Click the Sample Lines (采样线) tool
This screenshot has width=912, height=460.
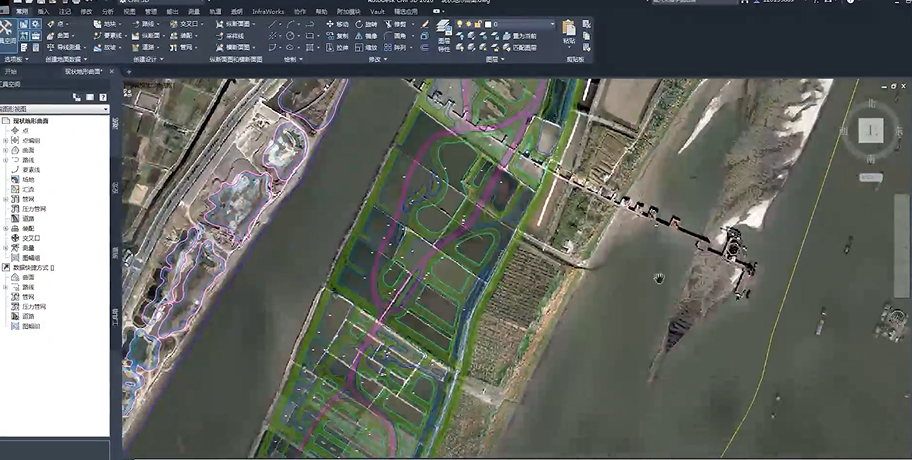coord(231,35)
